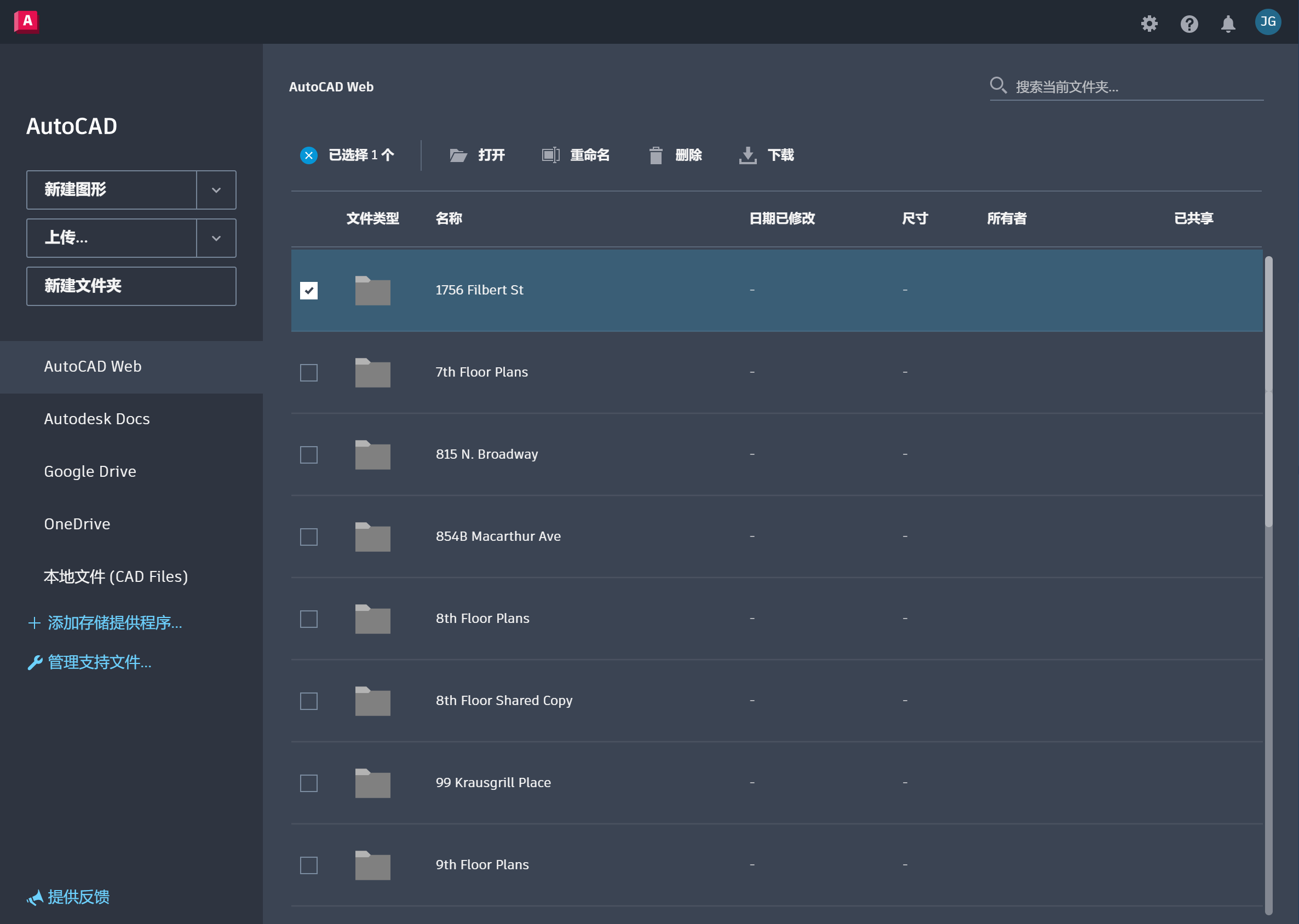Click the 删除 toolbar label

coord(688,155)
